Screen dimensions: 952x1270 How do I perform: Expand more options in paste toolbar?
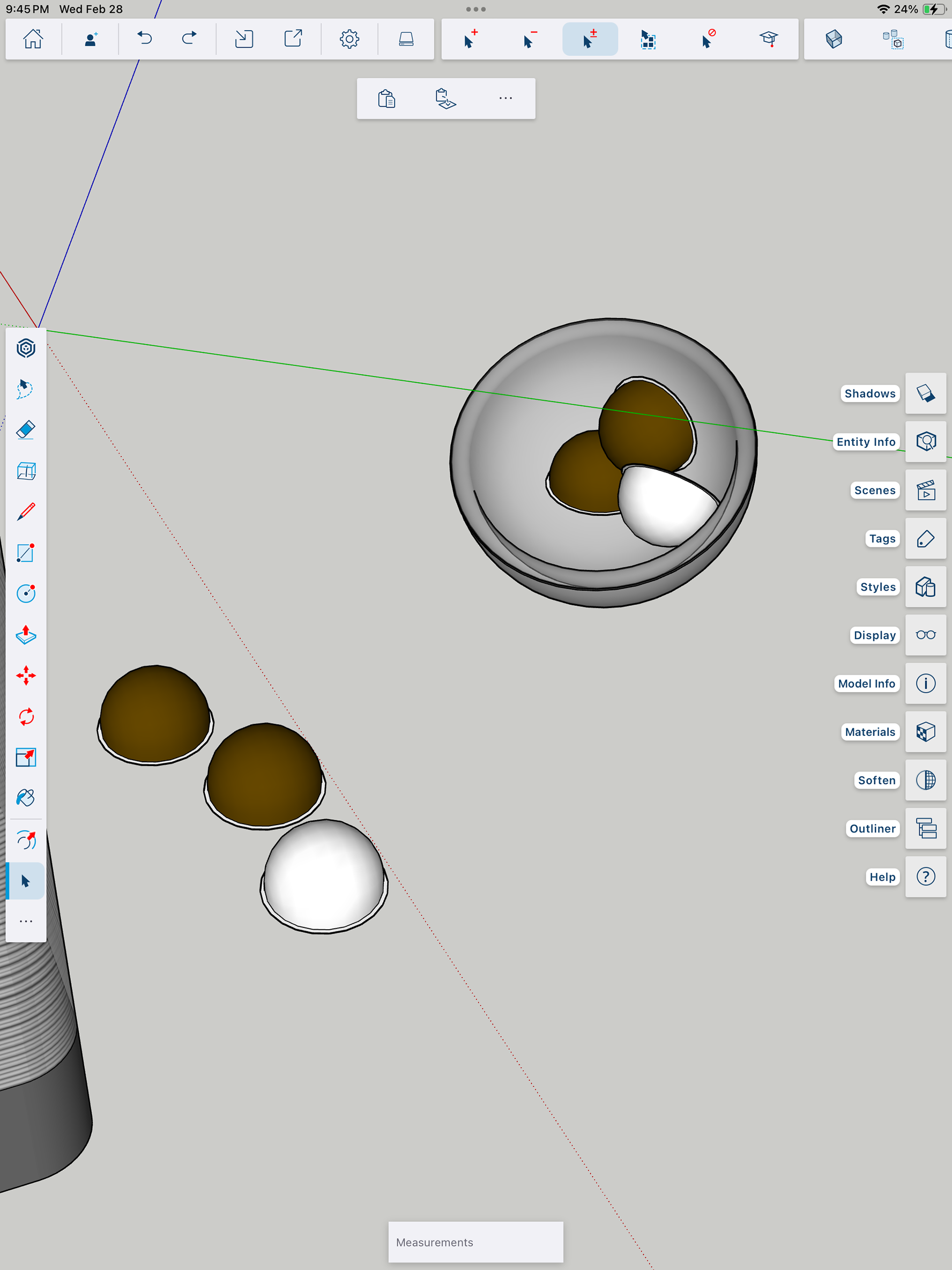(x=505, y=99)
